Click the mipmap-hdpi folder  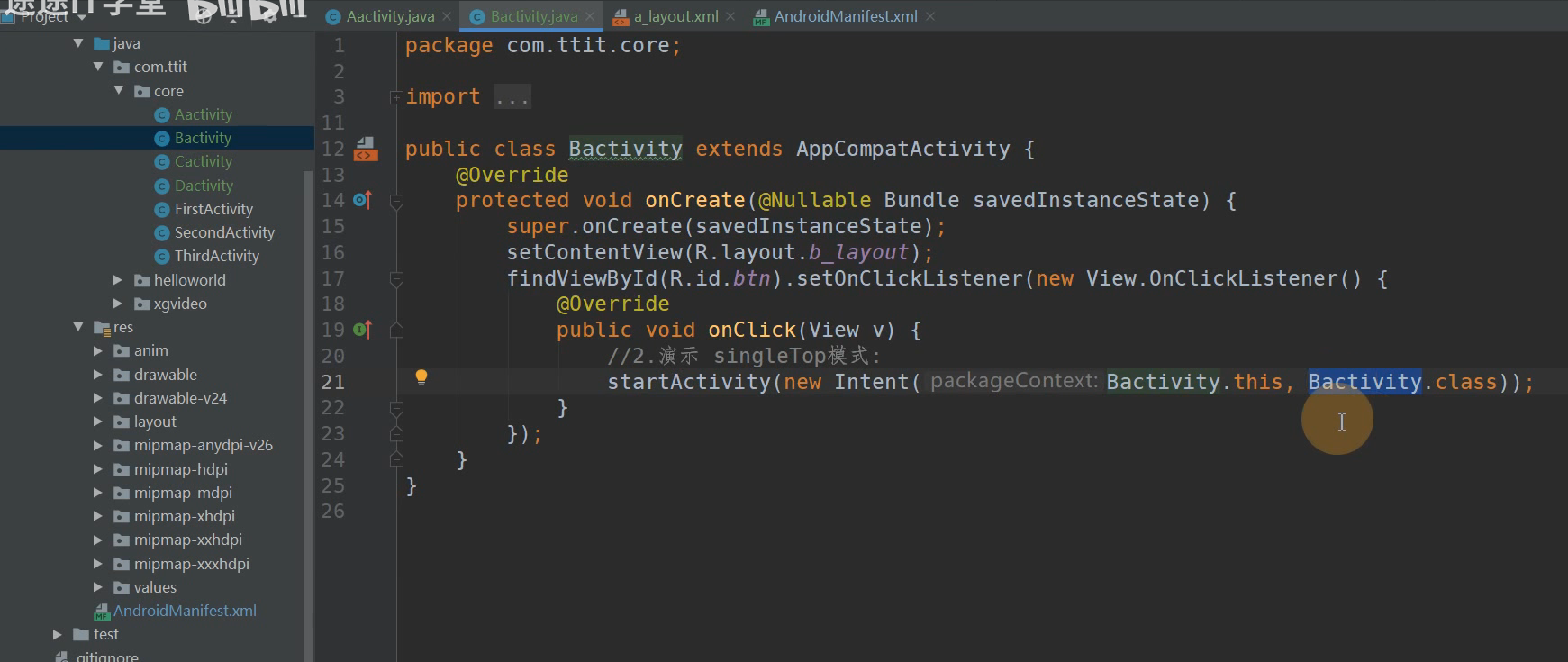tap(180, 469)
